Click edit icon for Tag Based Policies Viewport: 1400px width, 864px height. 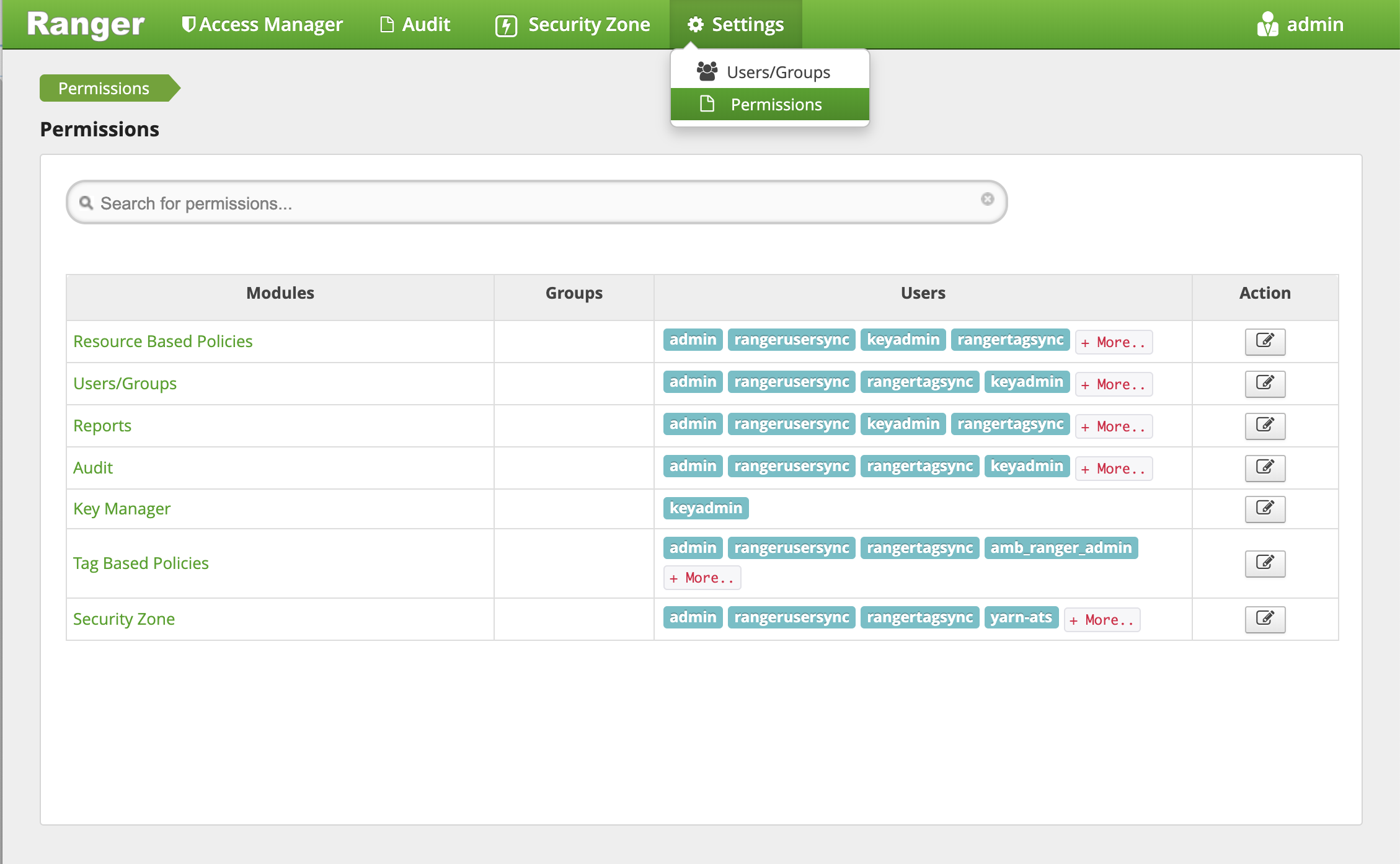click(1265, 563)
